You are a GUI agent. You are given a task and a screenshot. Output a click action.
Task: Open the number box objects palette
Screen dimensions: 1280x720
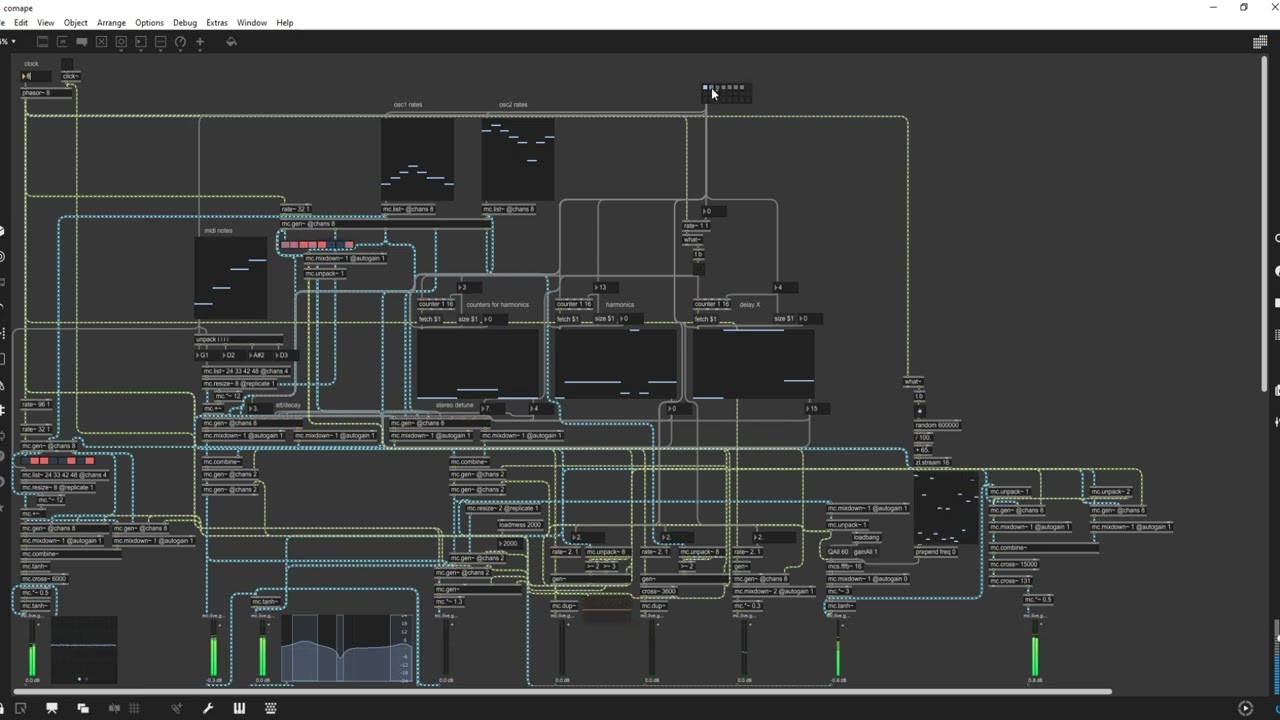coord(141,42)
